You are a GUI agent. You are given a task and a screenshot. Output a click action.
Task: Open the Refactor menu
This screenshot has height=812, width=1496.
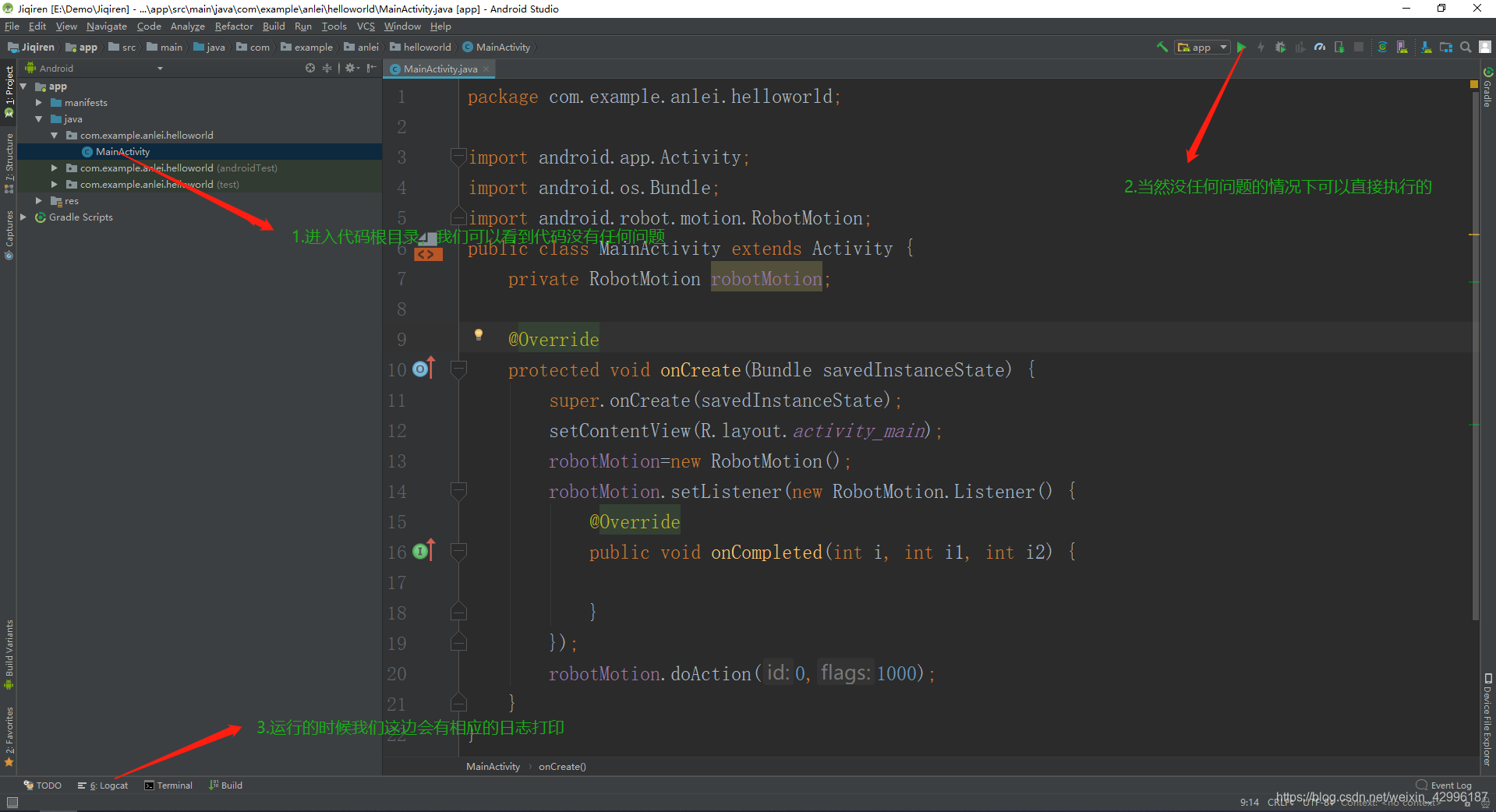point(234,26)
